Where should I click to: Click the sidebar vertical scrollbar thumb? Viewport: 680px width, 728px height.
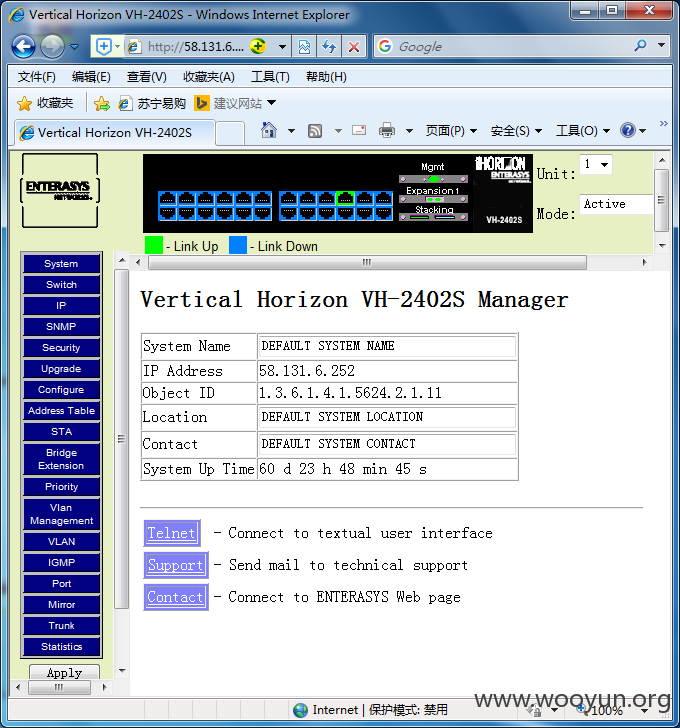coord(122,439)
